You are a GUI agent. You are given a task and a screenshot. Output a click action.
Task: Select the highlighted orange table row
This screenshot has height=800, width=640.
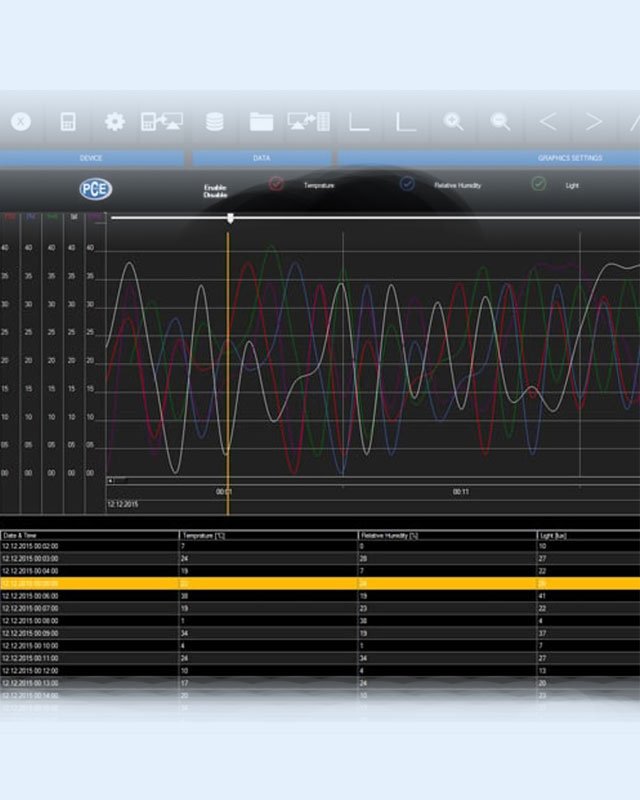pos(320,583)
